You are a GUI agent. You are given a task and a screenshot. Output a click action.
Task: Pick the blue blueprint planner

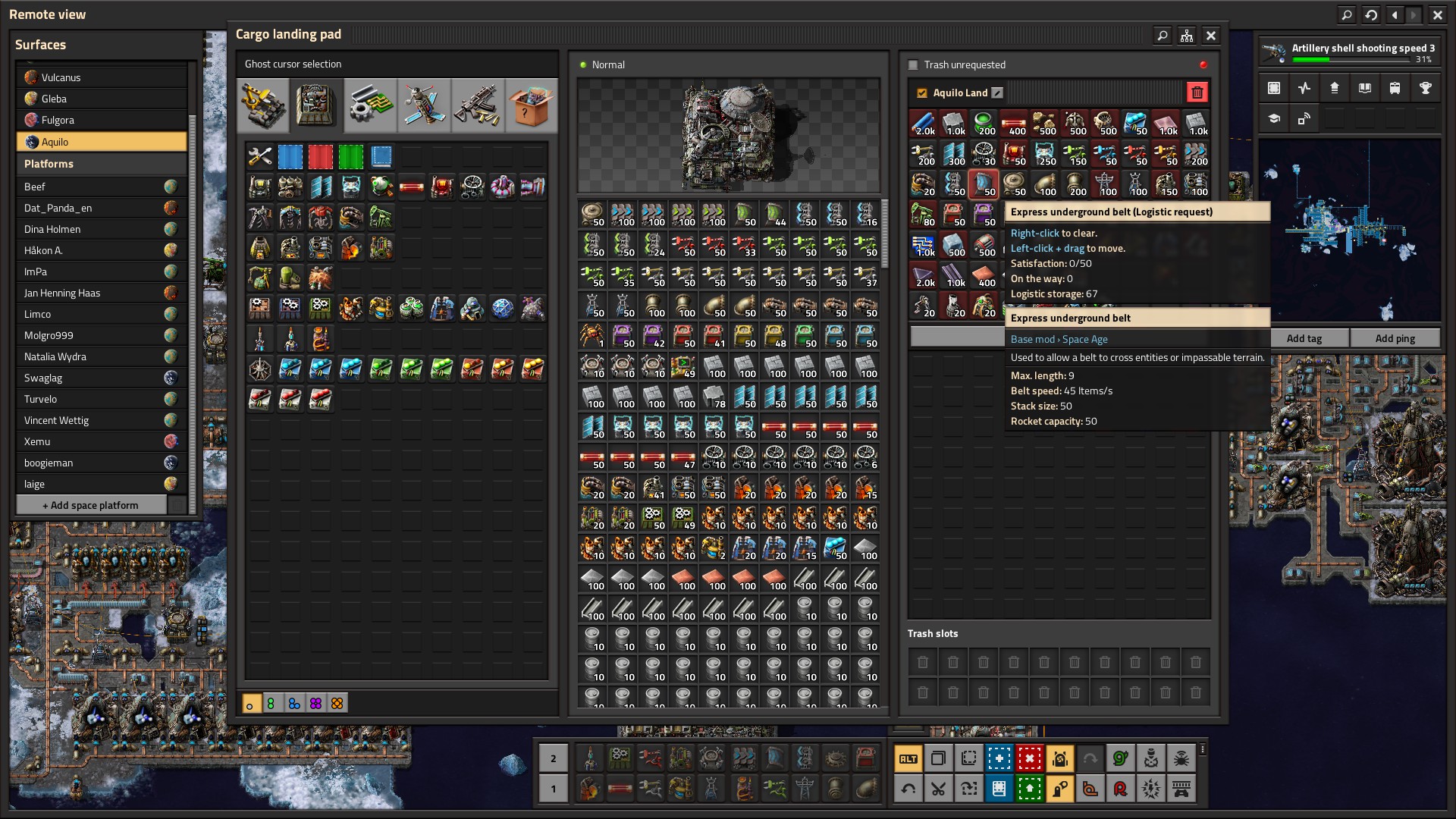coord(290,156)
